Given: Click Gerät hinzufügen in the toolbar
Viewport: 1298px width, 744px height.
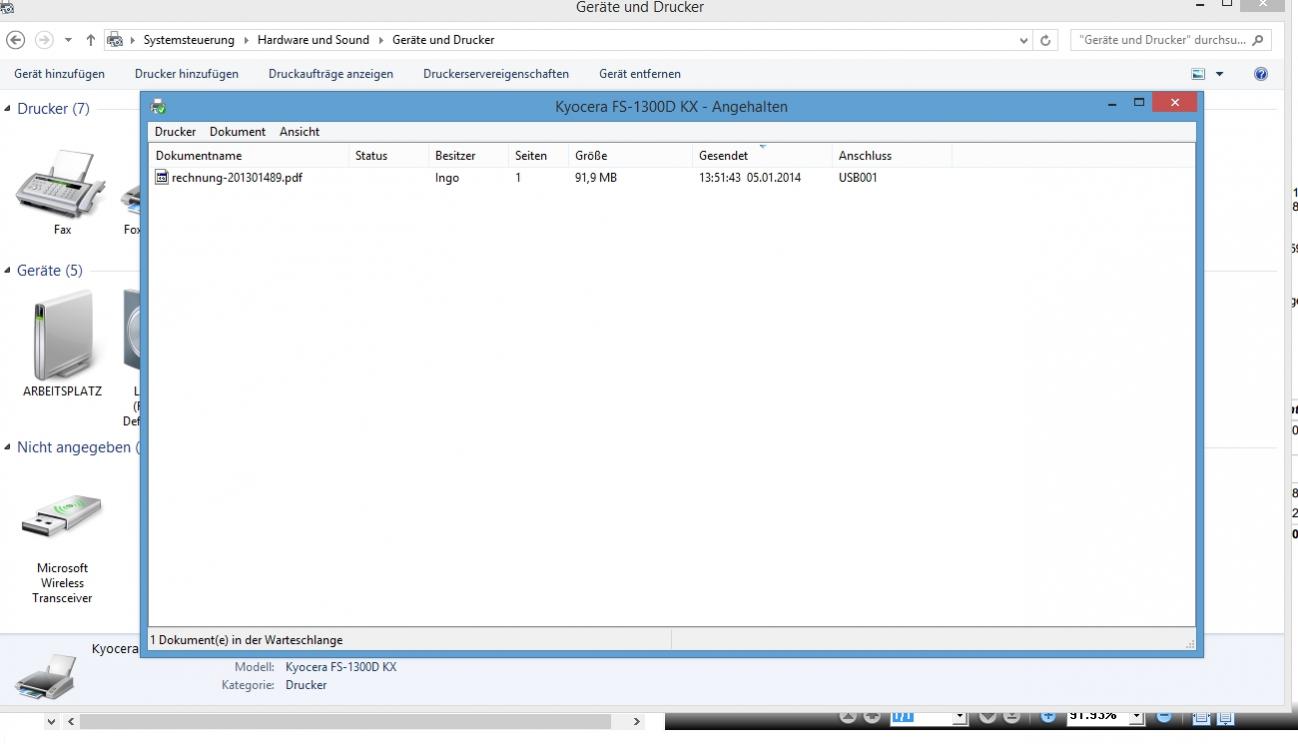Looking at the screenshot, I should (x=59, y=74).
